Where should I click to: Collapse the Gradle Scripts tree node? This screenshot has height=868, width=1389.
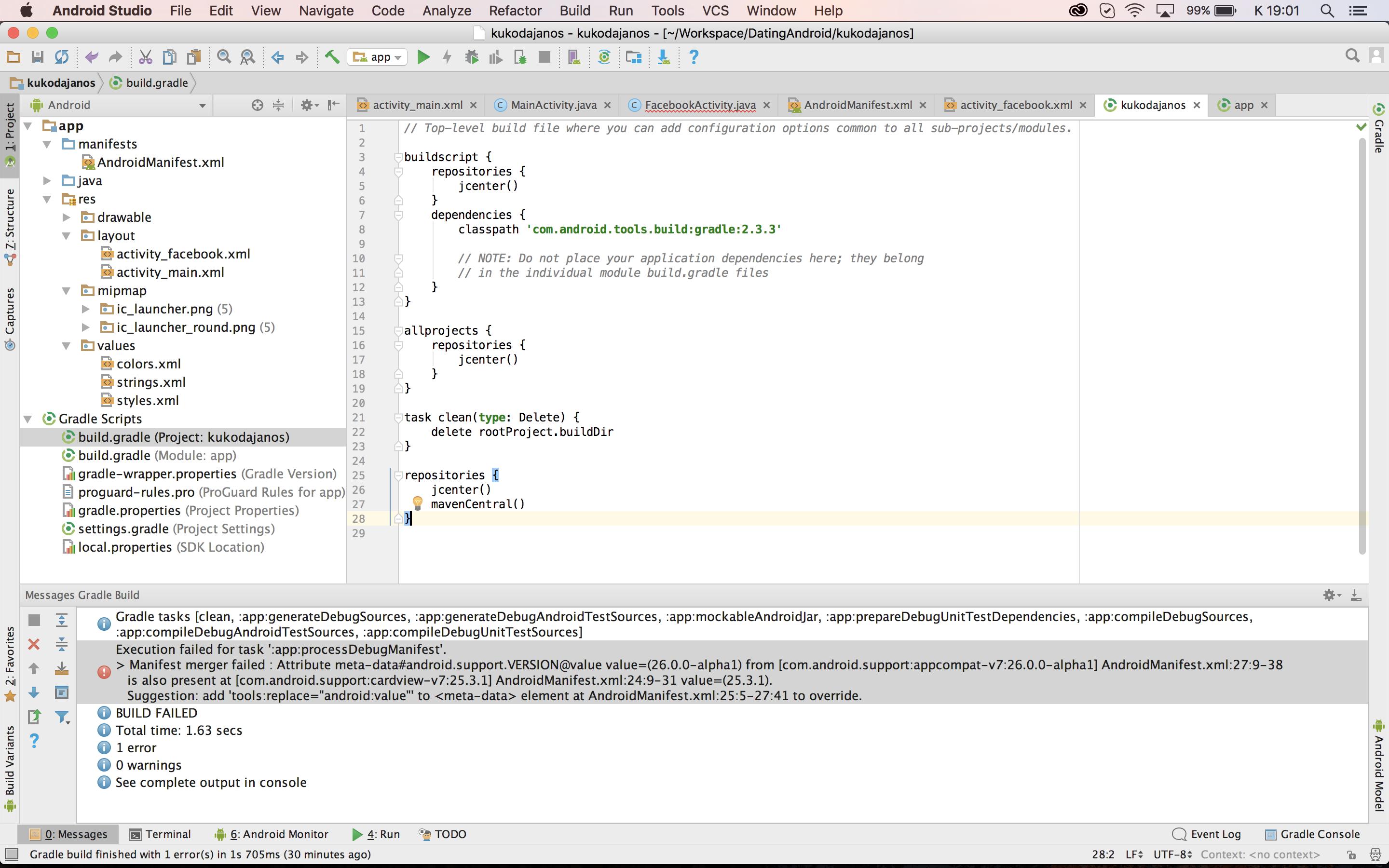pos(27,419)
